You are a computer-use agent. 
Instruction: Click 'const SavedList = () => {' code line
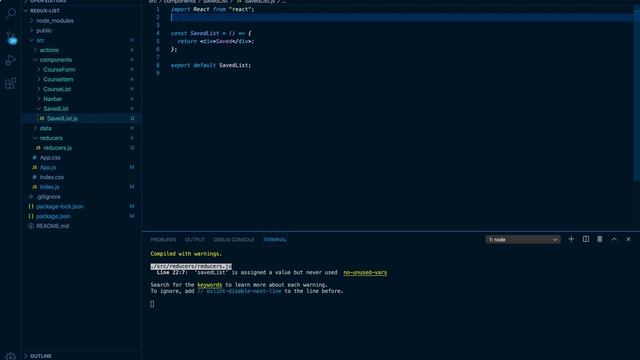click(x=211, y=33)
